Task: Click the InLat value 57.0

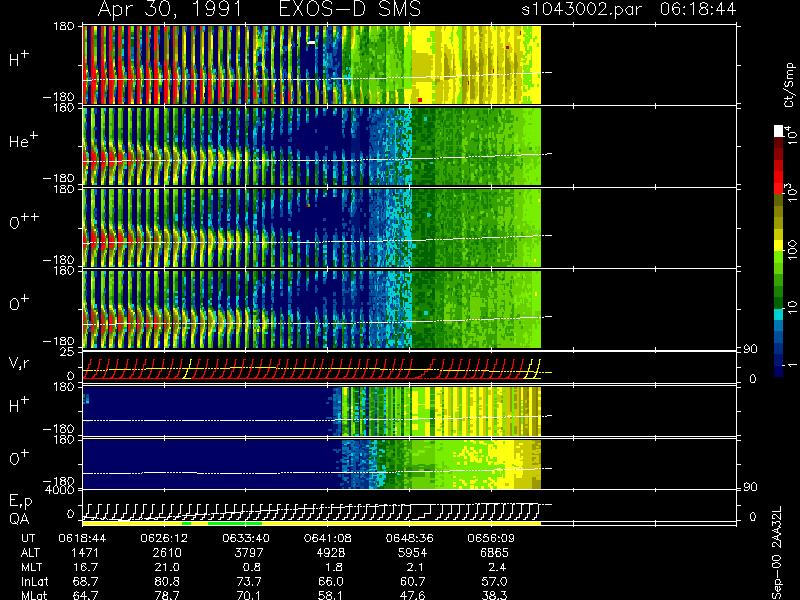Action: 496,581
